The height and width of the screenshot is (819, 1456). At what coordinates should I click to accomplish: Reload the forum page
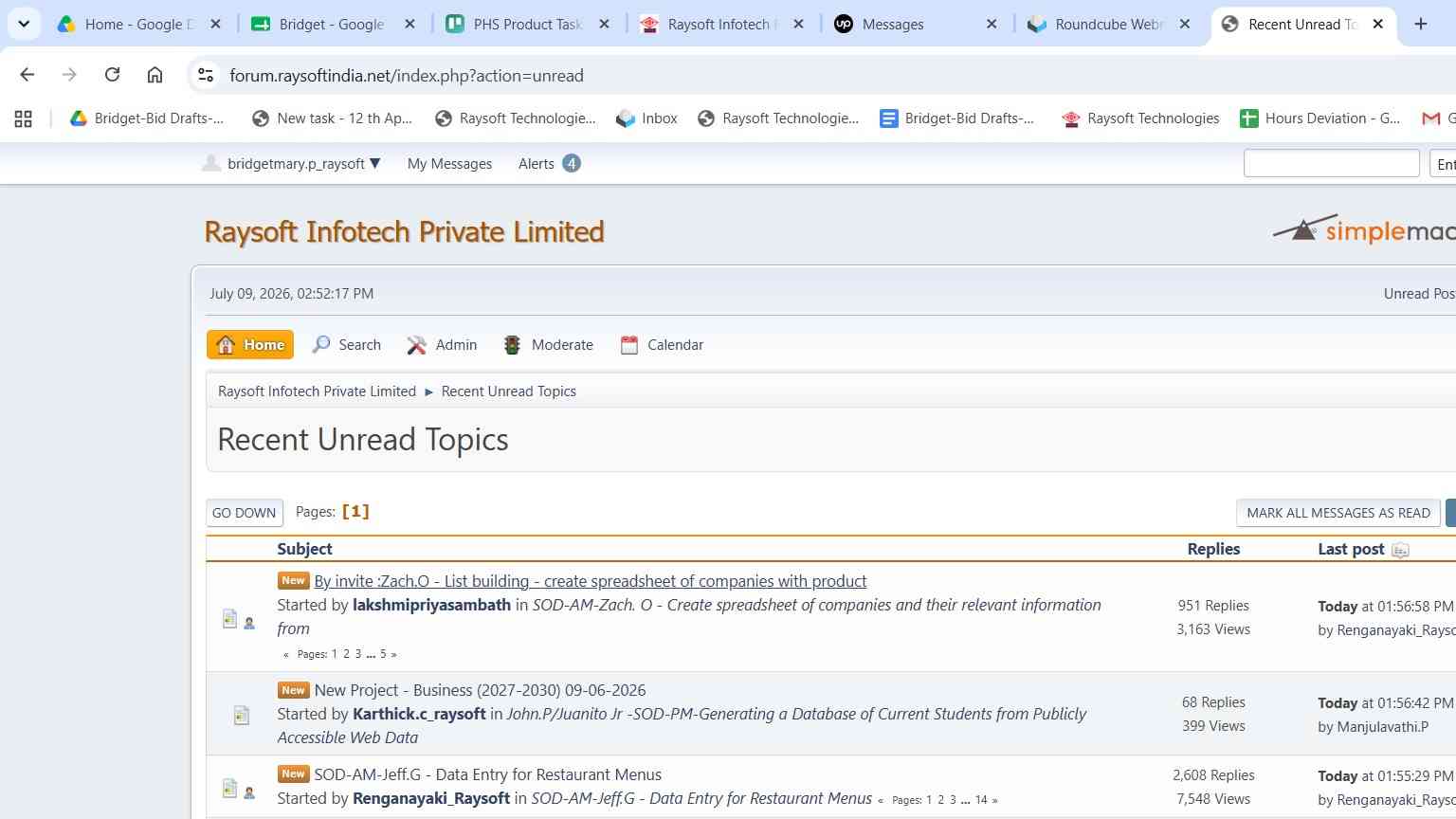pyautogui.click(x=112, y=75)
